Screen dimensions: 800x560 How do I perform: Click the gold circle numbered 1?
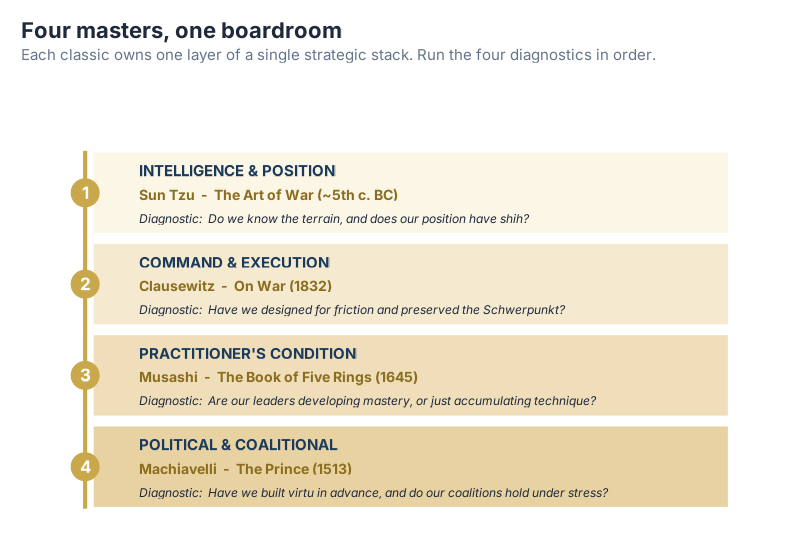coord(85,193)
